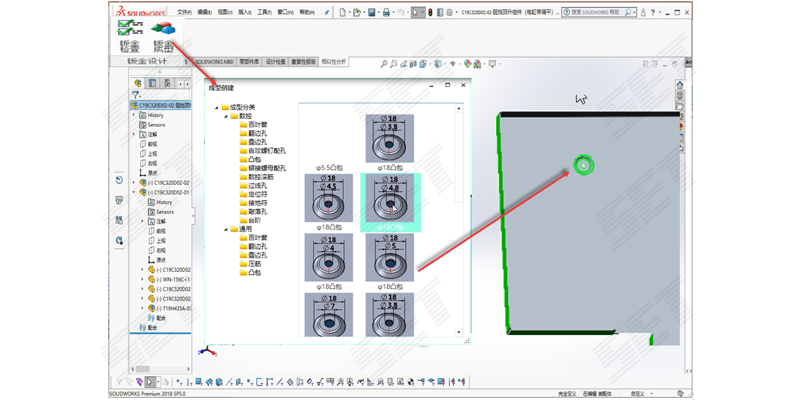Open the search type dropdown in help search box
This screenshot has width=800, height=400.
[x=635, y=12]
